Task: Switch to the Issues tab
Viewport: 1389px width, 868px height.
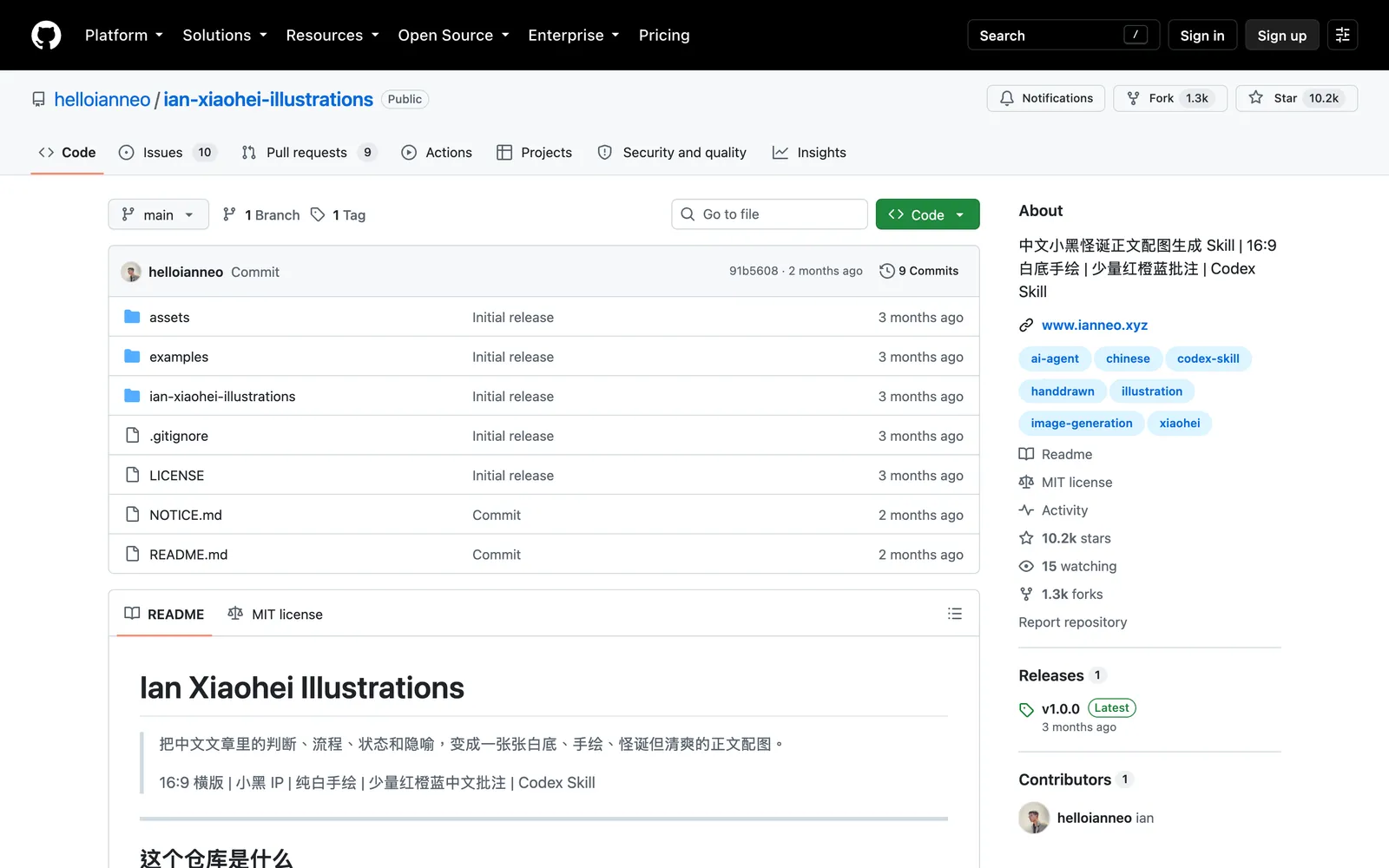Action: [x=167, y=153]
